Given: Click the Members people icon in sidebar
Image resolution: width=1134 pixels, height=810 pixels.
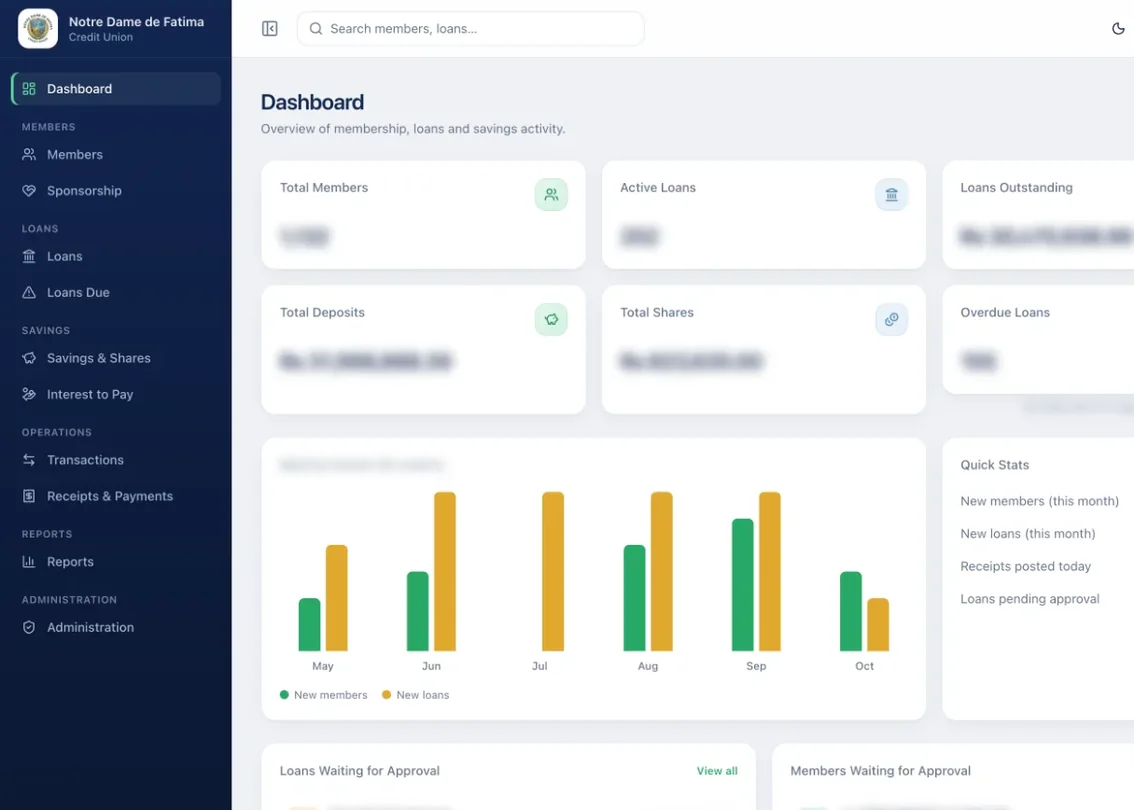Looking at the screenshot, I should pos(29,155).
